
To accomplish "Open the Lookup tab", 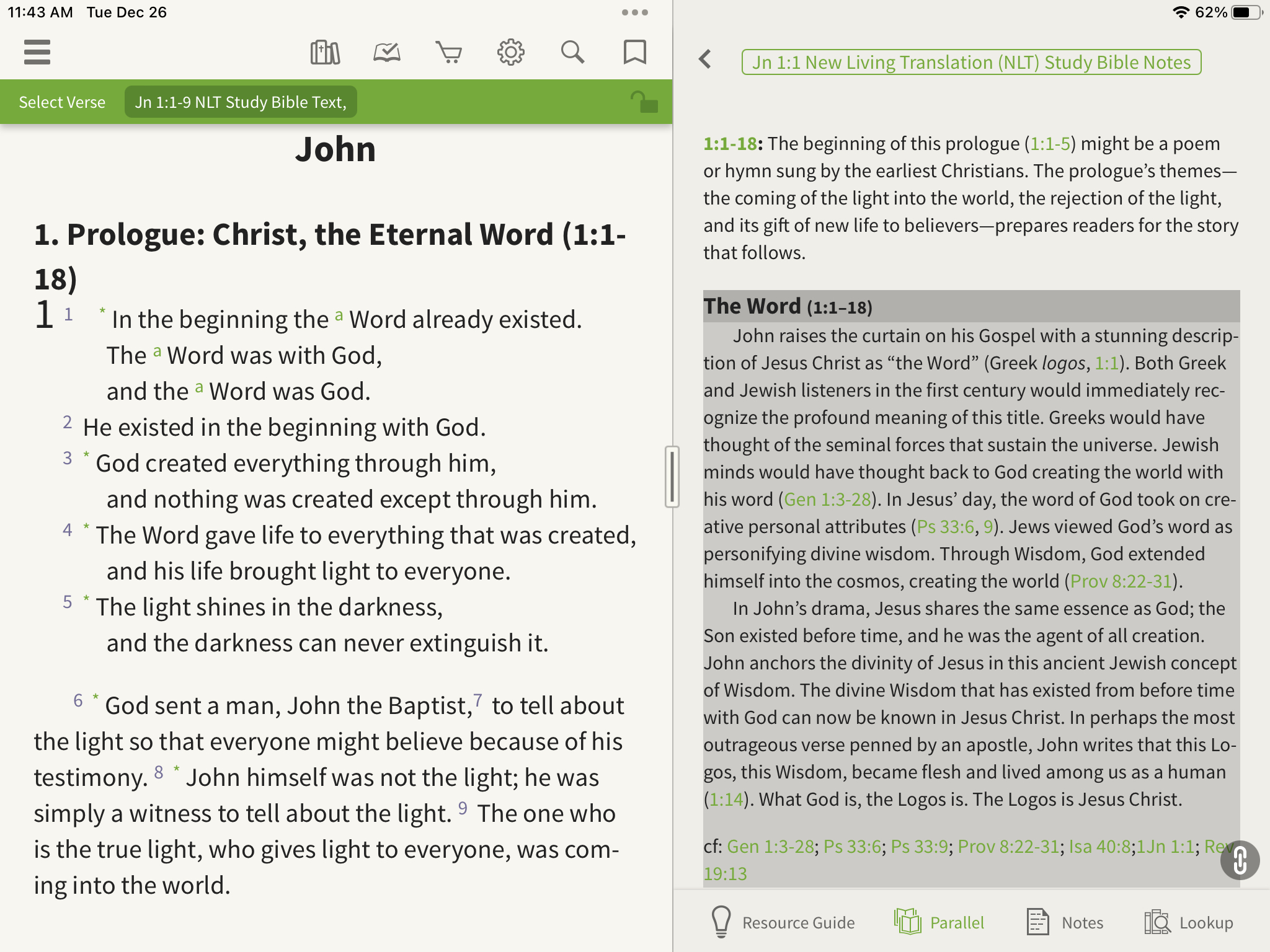I will [x=1189, y=922].
